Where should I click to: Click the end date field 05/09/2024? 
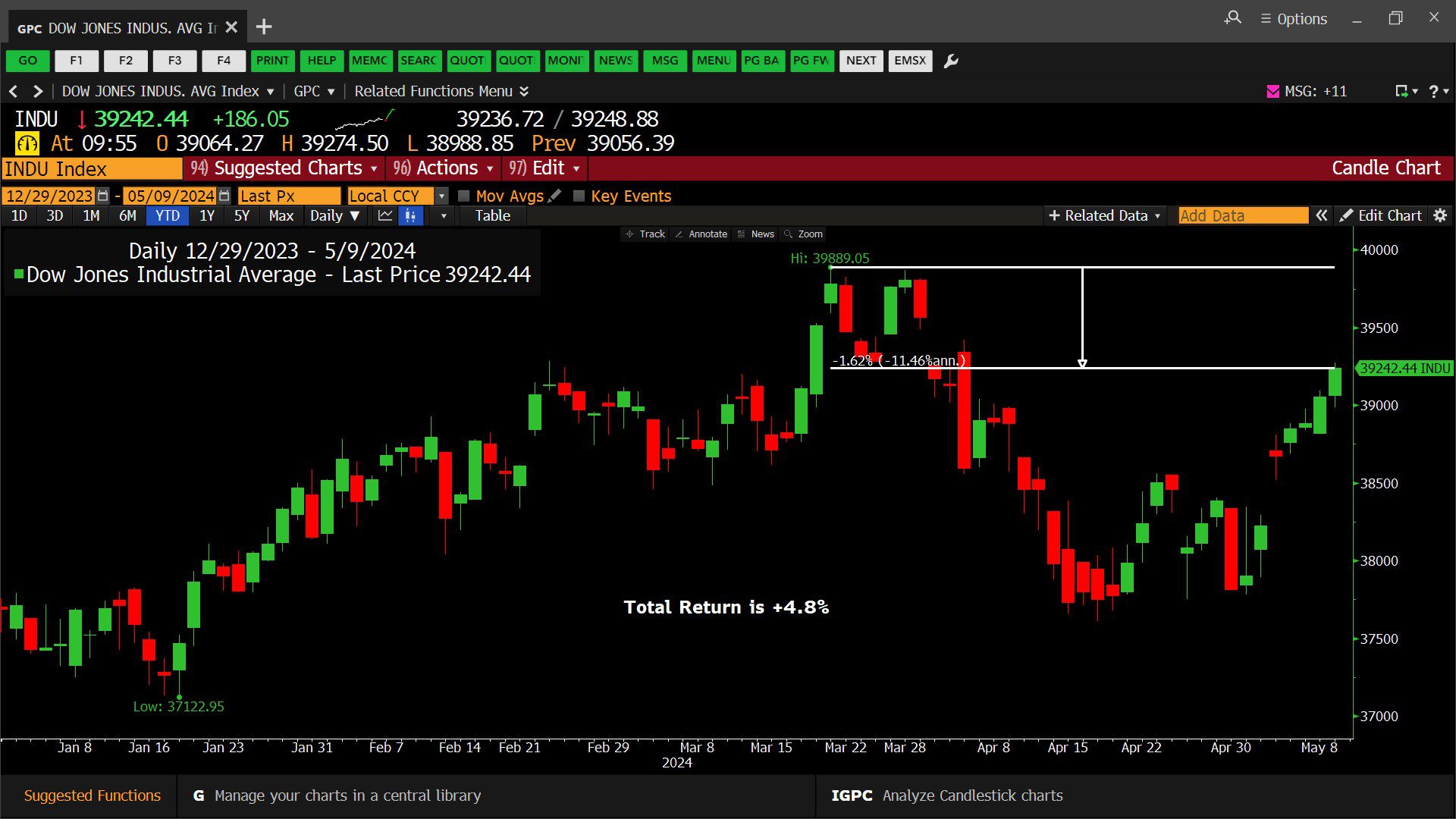point(170,196)
